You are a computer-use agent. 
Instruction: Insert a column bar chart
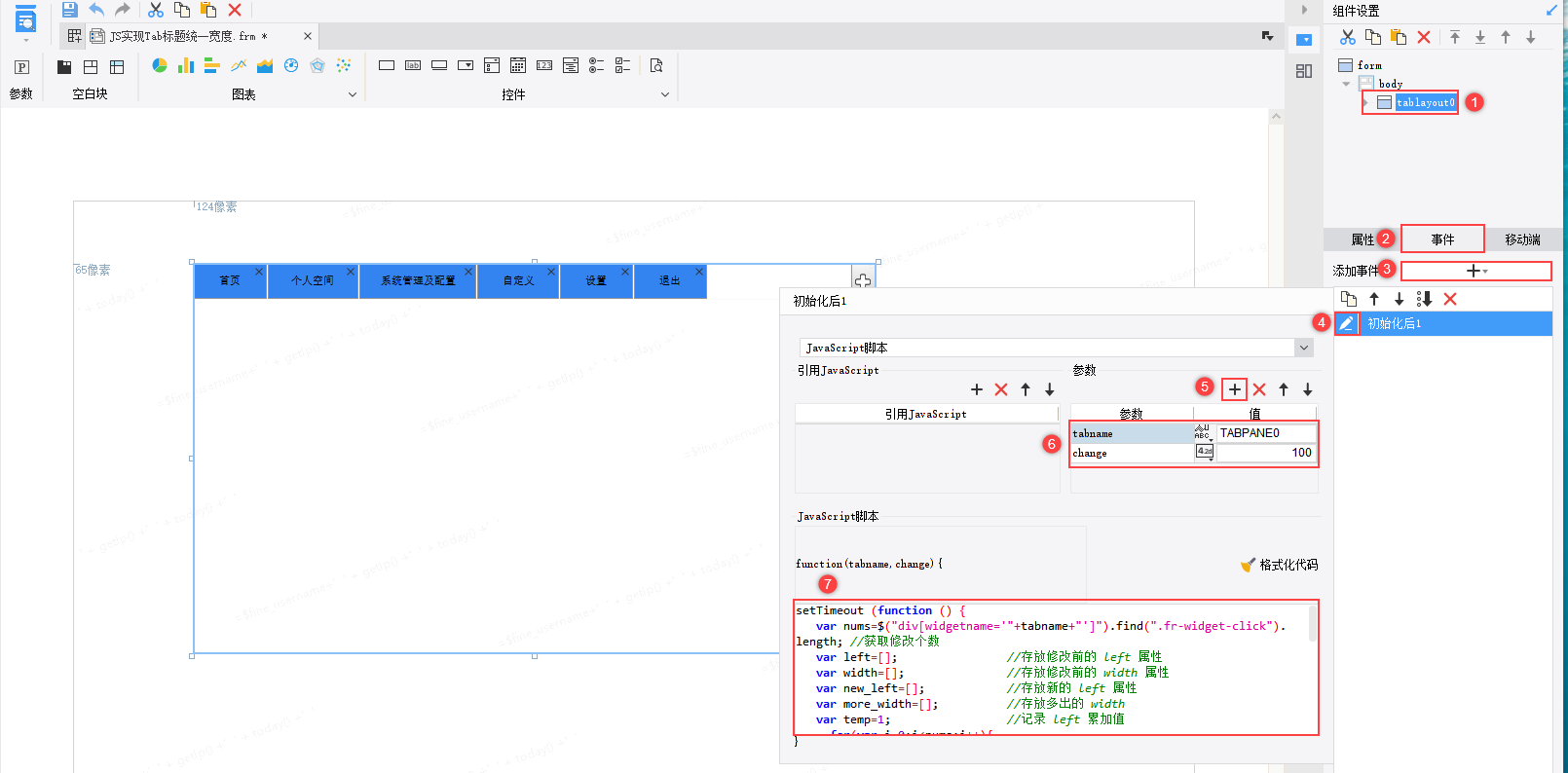click(186, 65)
